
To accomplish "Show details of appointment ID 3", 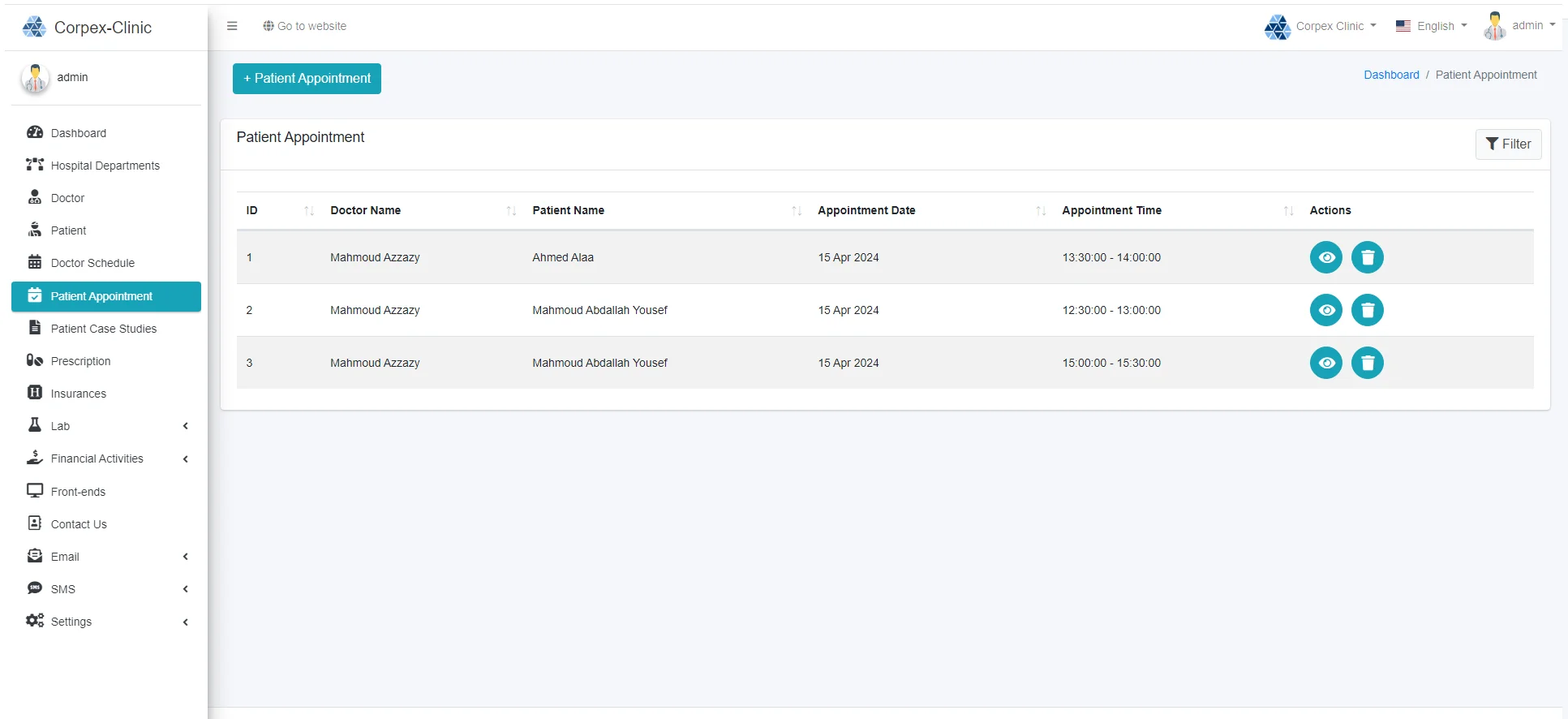I will click(1325, 363).
